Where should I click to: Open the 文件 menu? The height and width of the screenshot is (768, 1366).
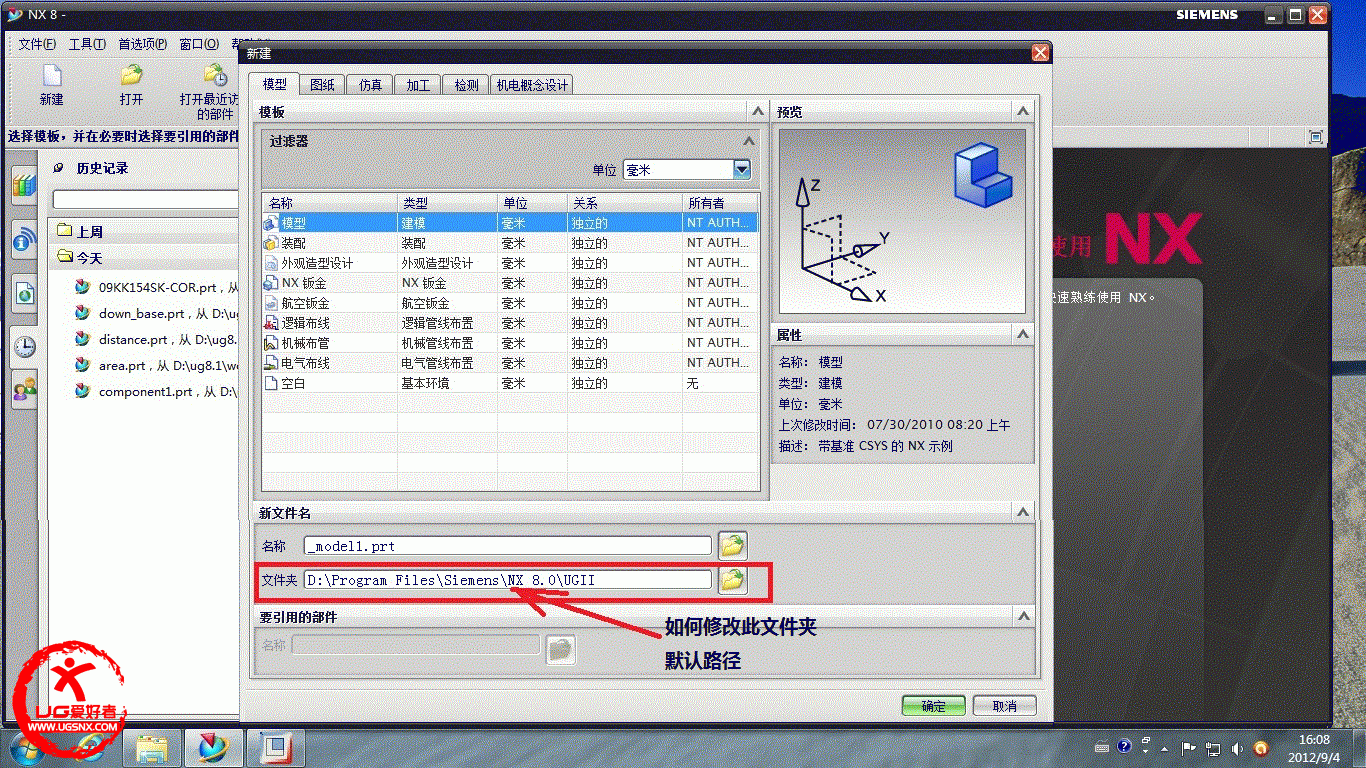[37, 44]
